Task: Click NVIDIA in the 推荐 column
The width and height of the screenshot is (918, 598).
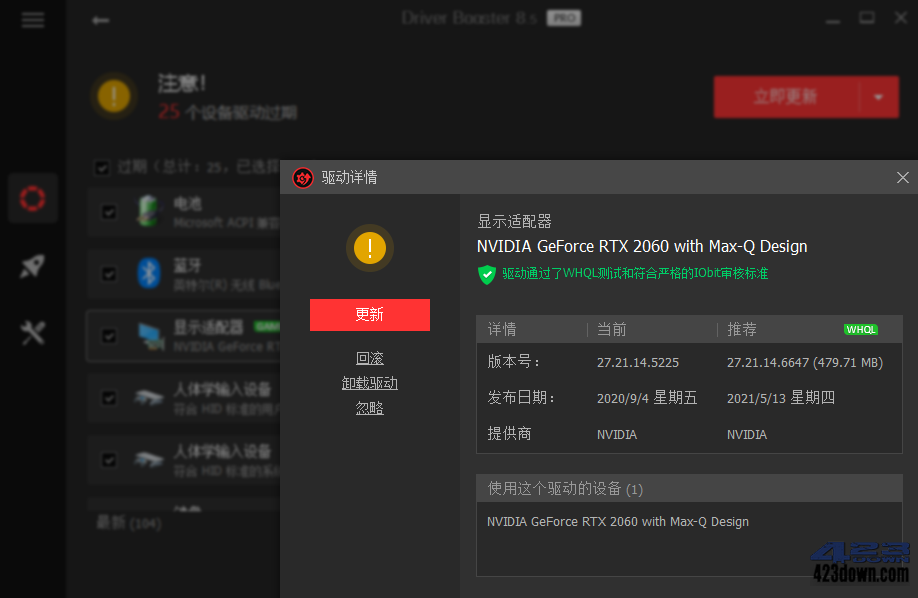Action: click(x=747, y=435)
